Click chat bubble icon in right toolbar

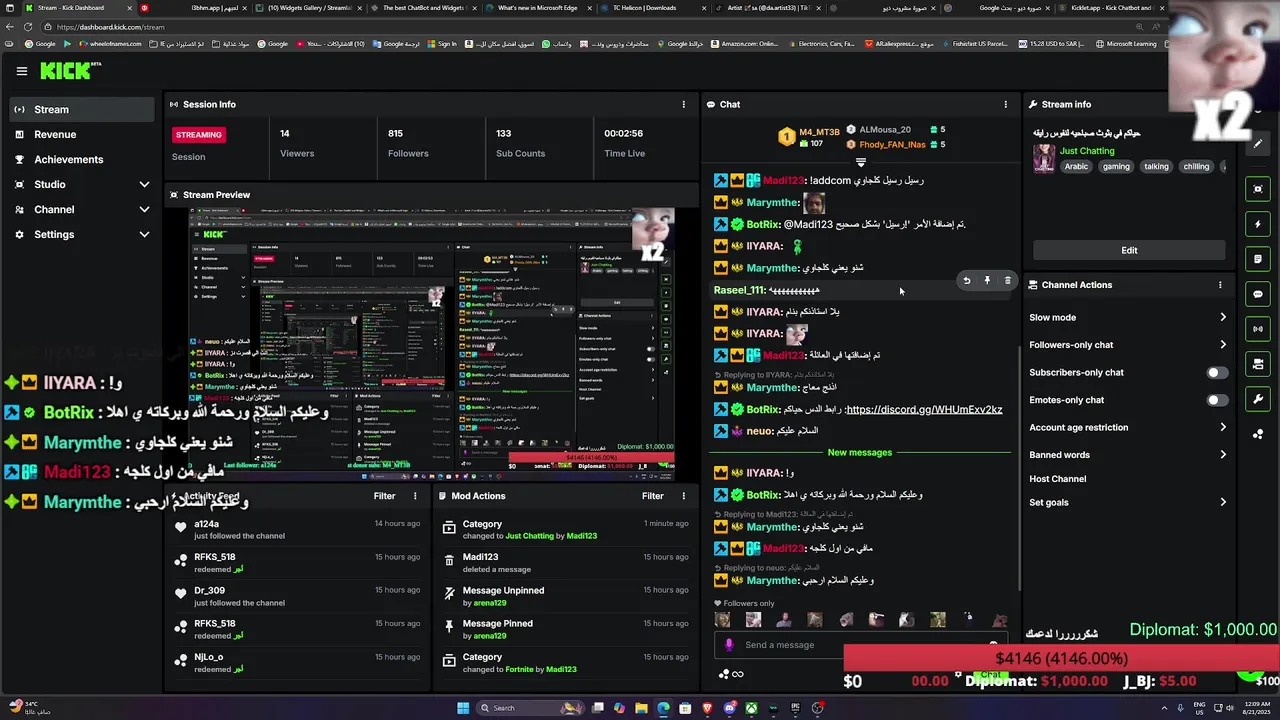(x=1258, y=294)
